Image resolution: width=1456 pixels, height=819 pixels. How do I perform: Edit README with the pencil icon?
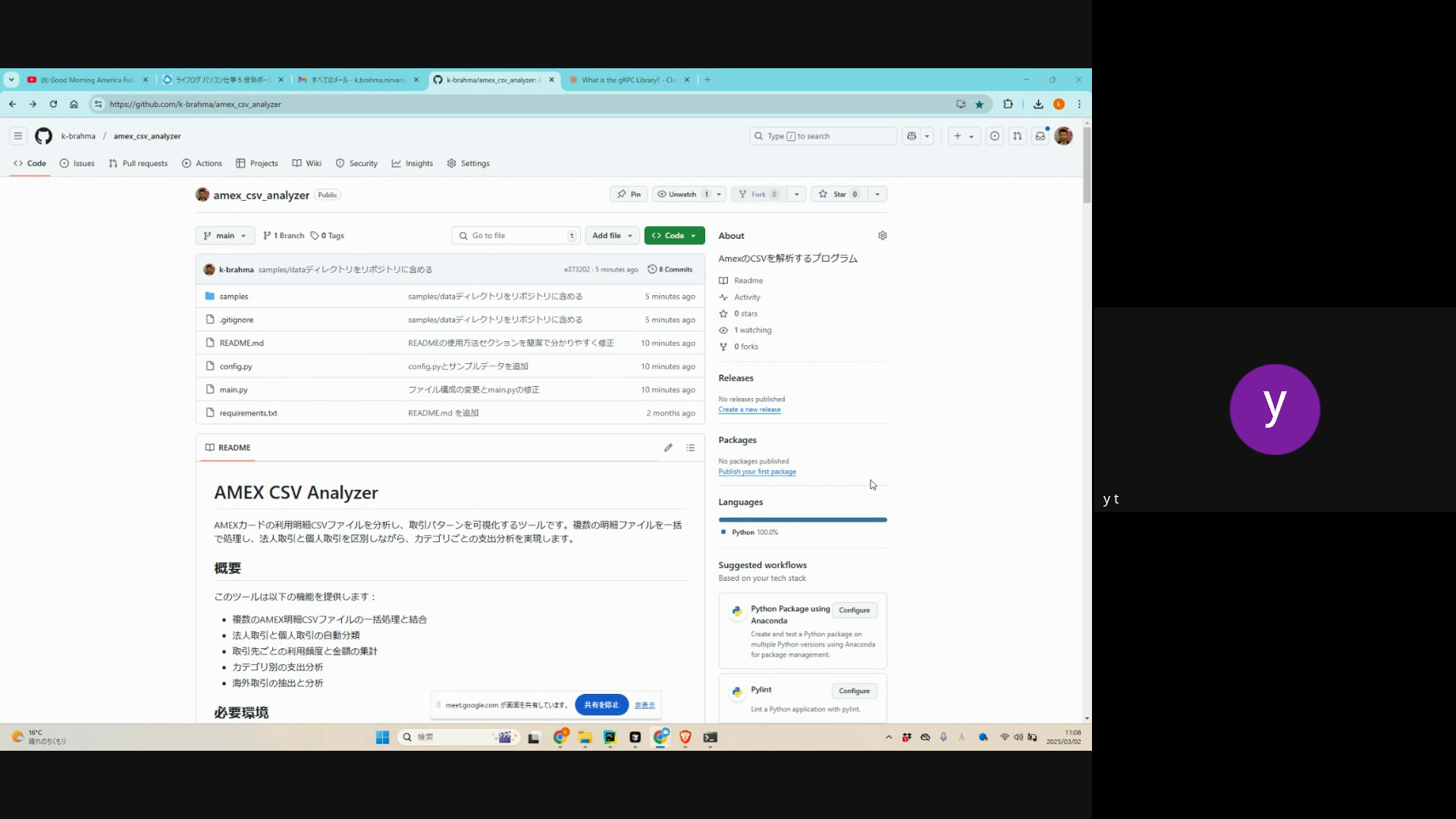(668, 448)
